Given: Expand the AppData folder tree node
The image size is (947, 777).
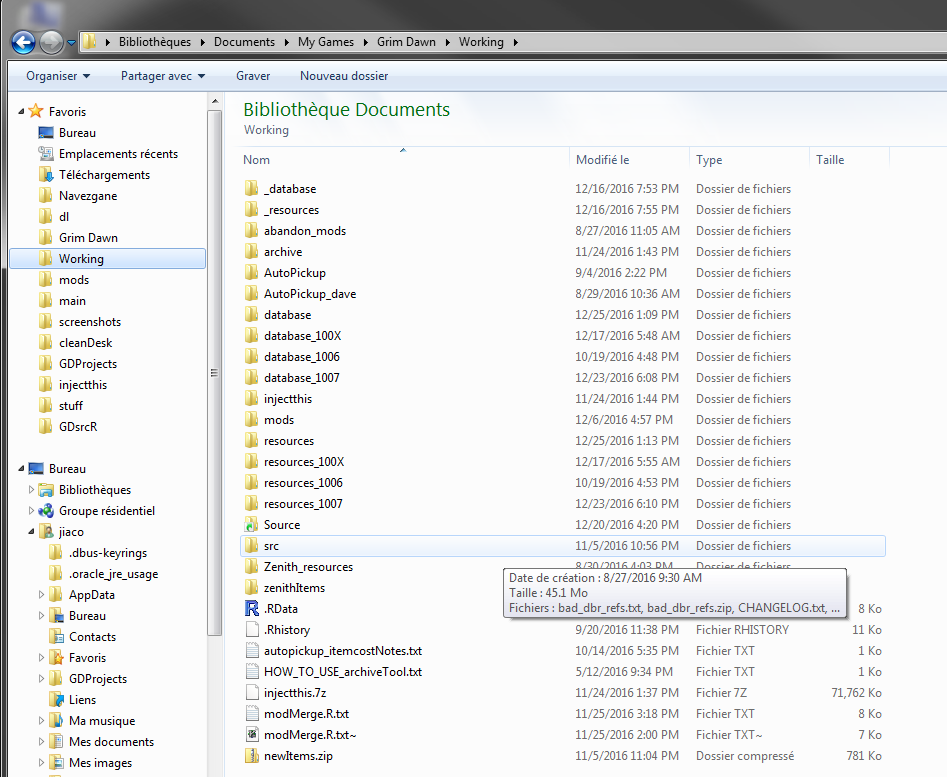Looking at the screenshot, I should [41, 595].
